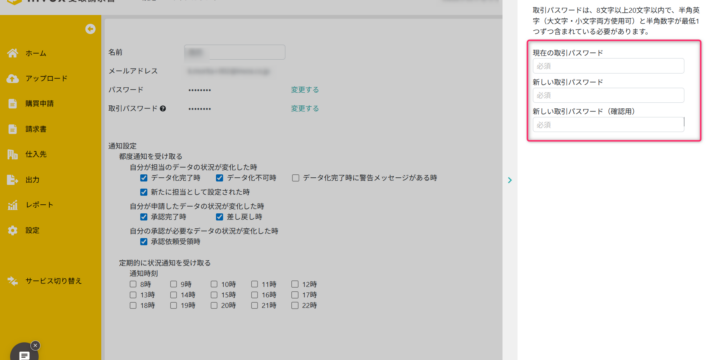Image resolution: width=720 pixels, height=360 pixels.
Task: Check the 21時 notification time
Action: pos(254,305)
